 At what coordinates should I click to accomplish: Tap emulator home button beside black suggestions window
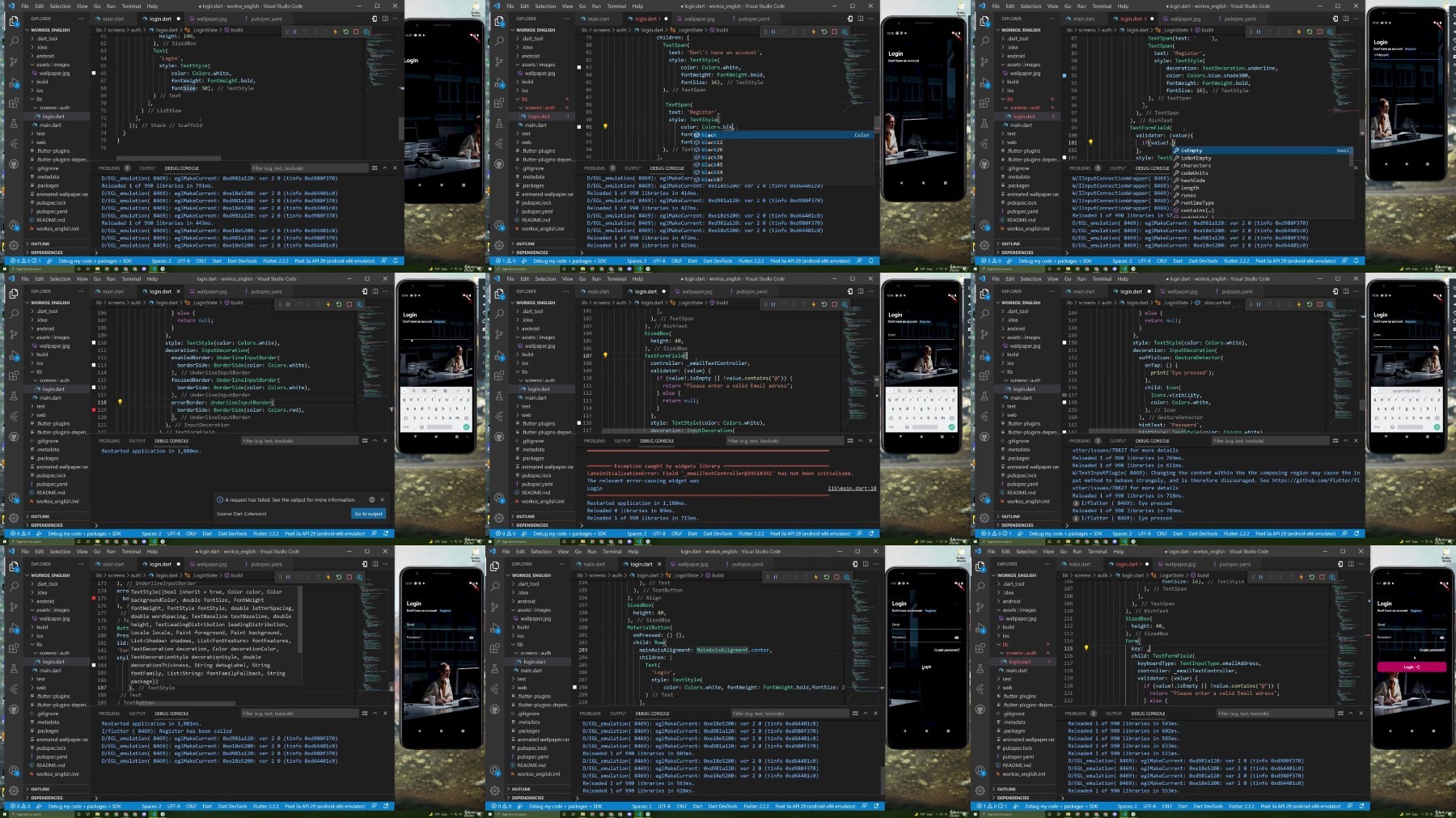[923, 182]
